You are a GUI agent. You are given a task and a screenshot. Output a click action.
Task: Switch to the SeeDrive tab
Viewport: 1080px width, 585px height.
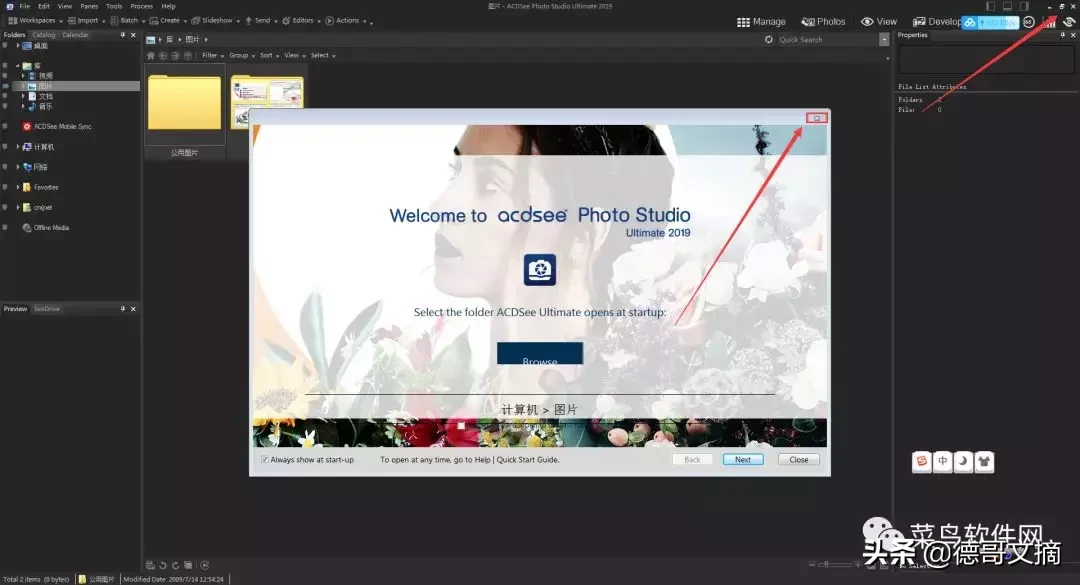[x=47, y=309]
